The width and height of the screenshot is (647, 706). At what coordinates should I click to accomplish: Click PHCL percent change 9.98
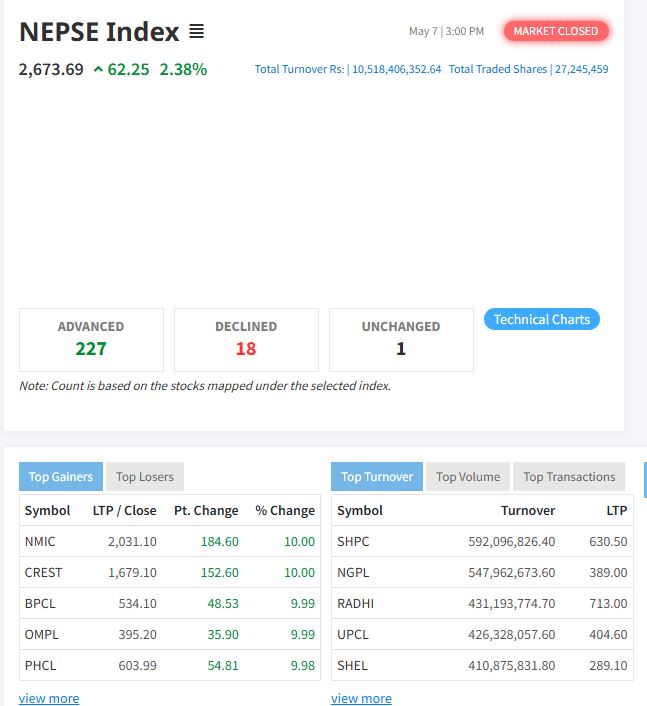click(x=303, y=665)
